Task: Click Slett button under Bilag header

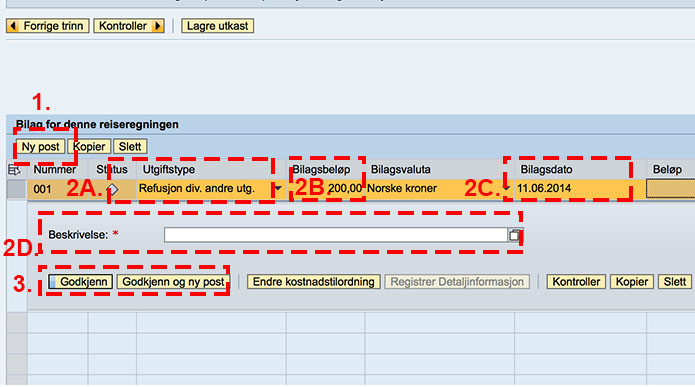Action: (x=130, y=147)
